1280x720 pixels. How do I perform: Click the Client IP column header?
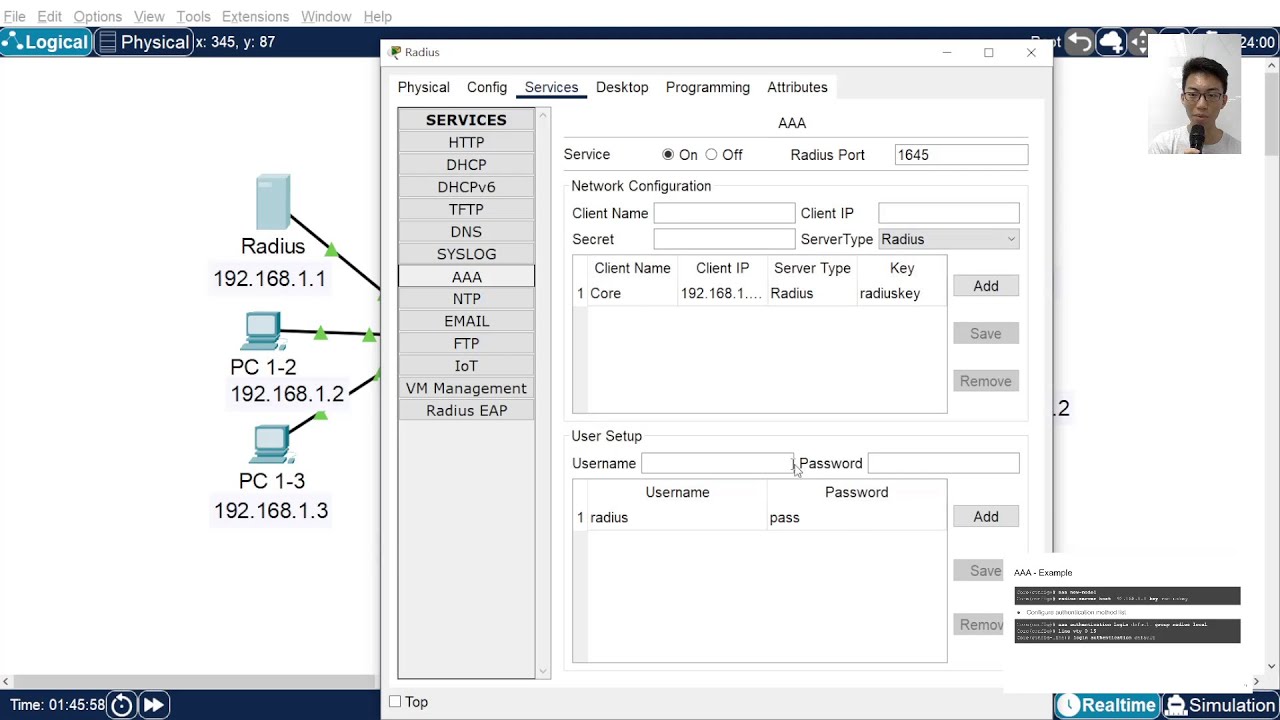tap(722, 268)
